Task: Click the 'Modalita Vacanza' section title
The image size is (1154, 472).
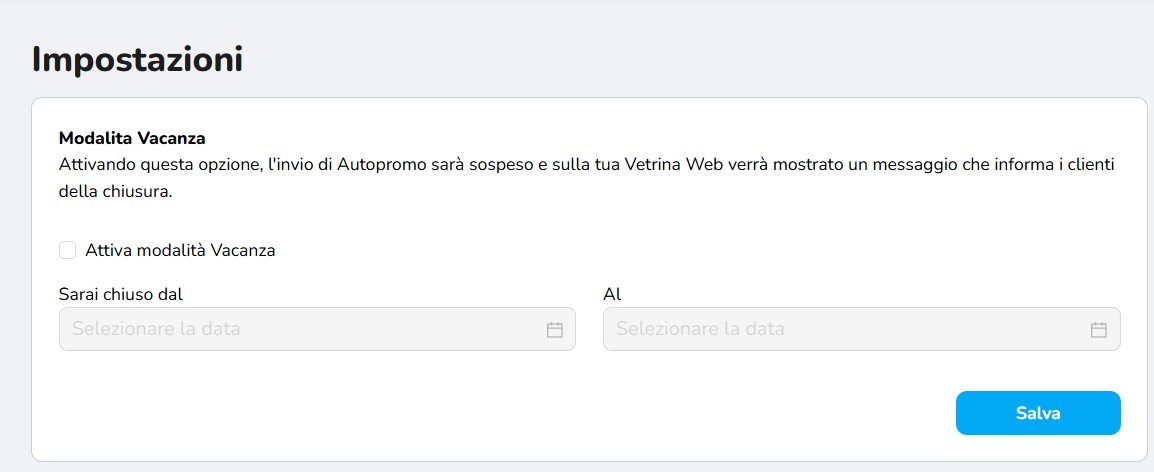Action: [x=132, y=138]
